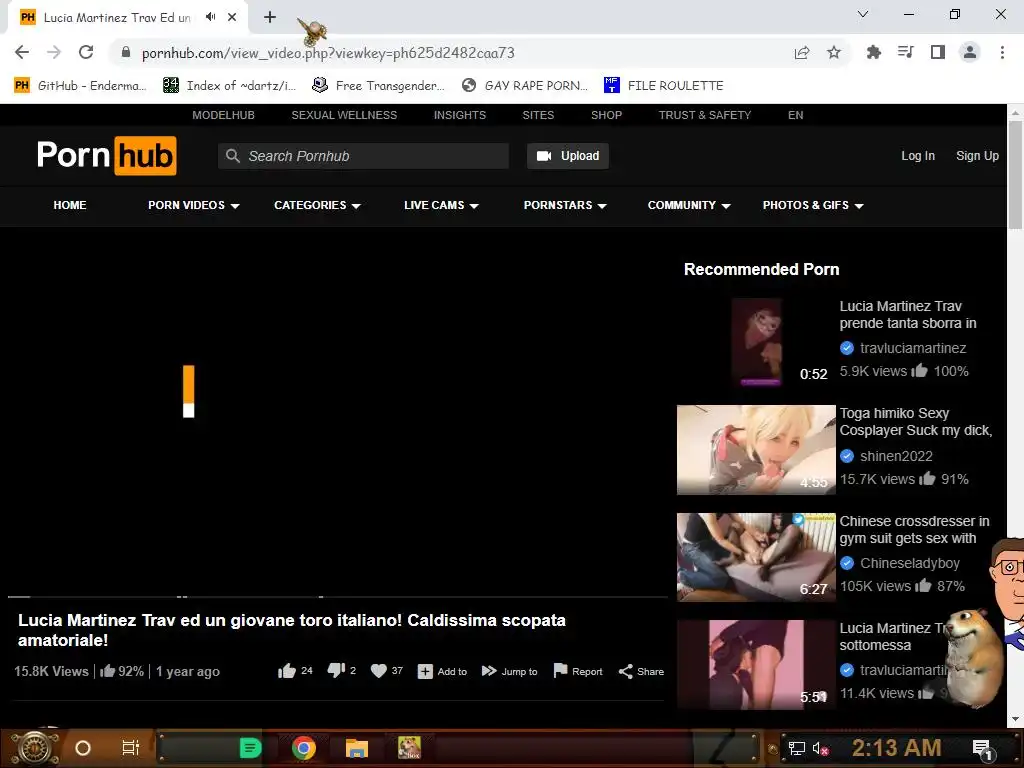Open the Chrome profile avatar
This screenshot has width=1024, height=768.
click(970, 52)
